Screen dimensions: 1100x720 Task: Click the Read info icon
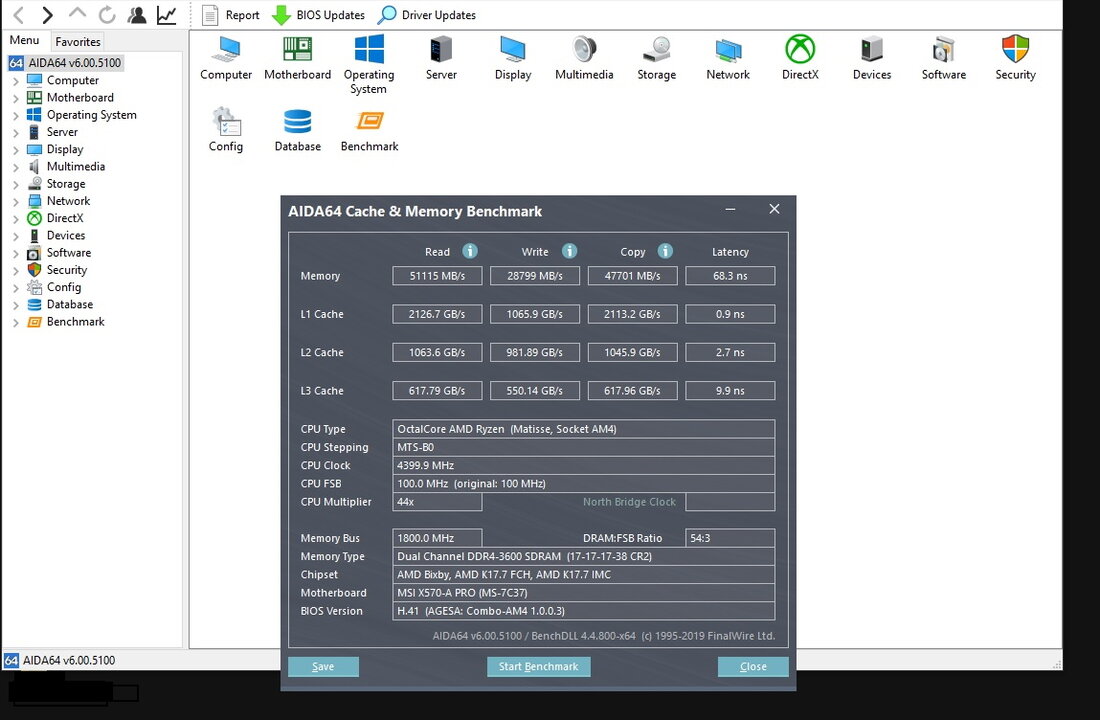coord(470,251)
